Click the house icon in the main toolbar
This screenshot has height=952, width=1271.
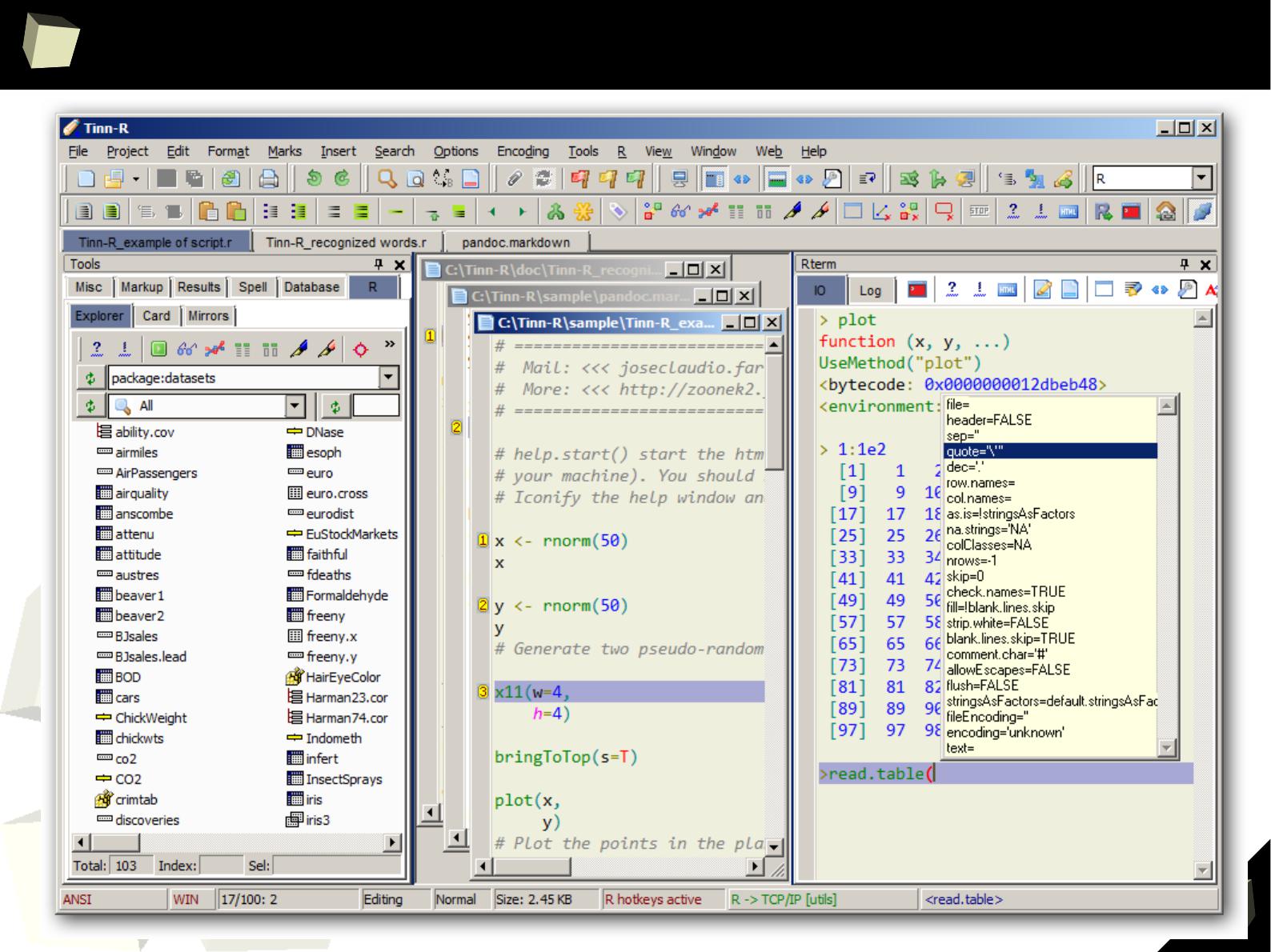click(1166, 212)
